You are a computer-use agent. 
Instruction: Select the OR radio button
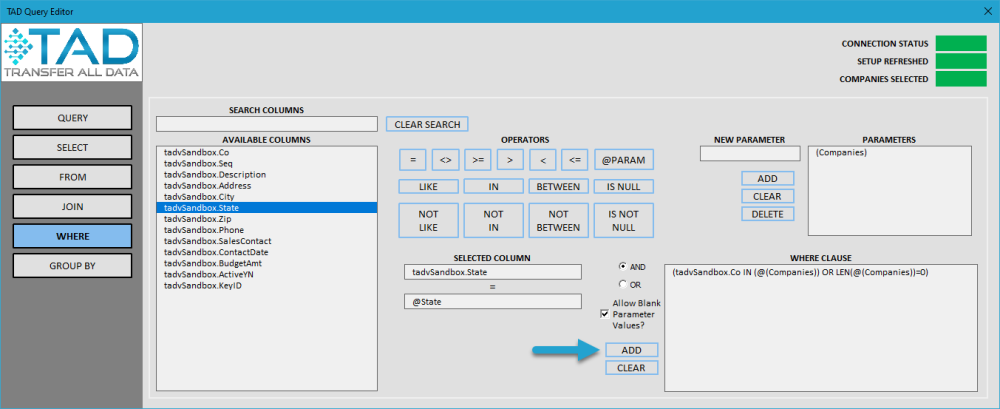[622, 284]
